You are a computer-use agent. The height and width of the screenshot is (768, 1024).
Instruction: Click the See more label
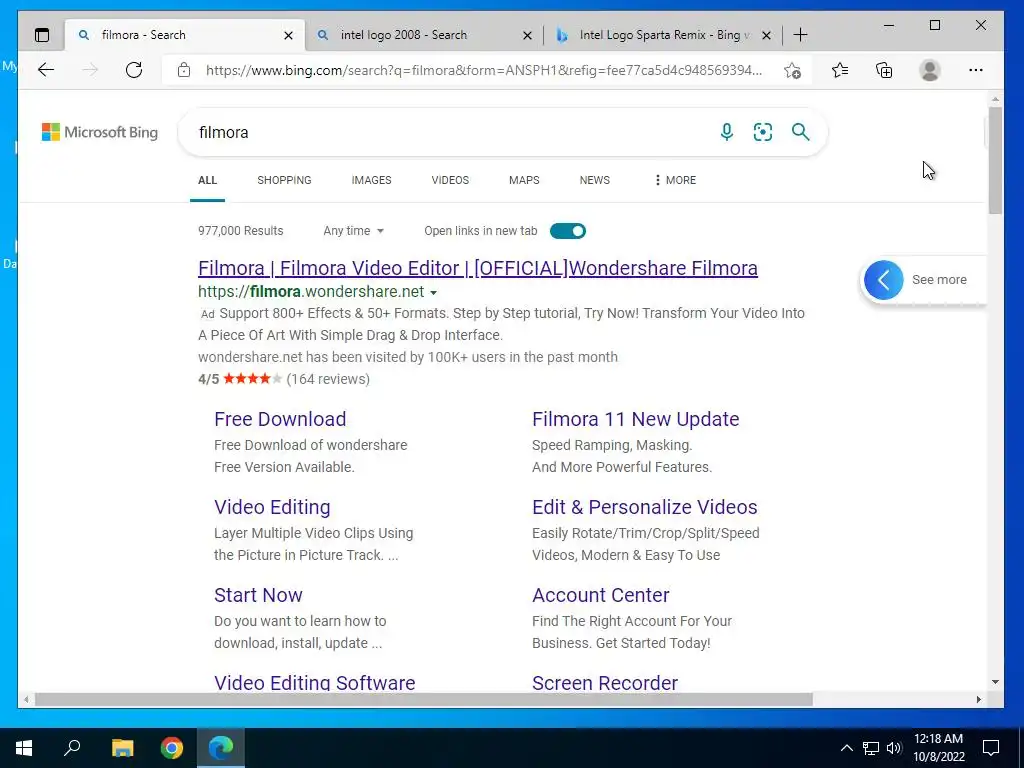tap(939, 280)
